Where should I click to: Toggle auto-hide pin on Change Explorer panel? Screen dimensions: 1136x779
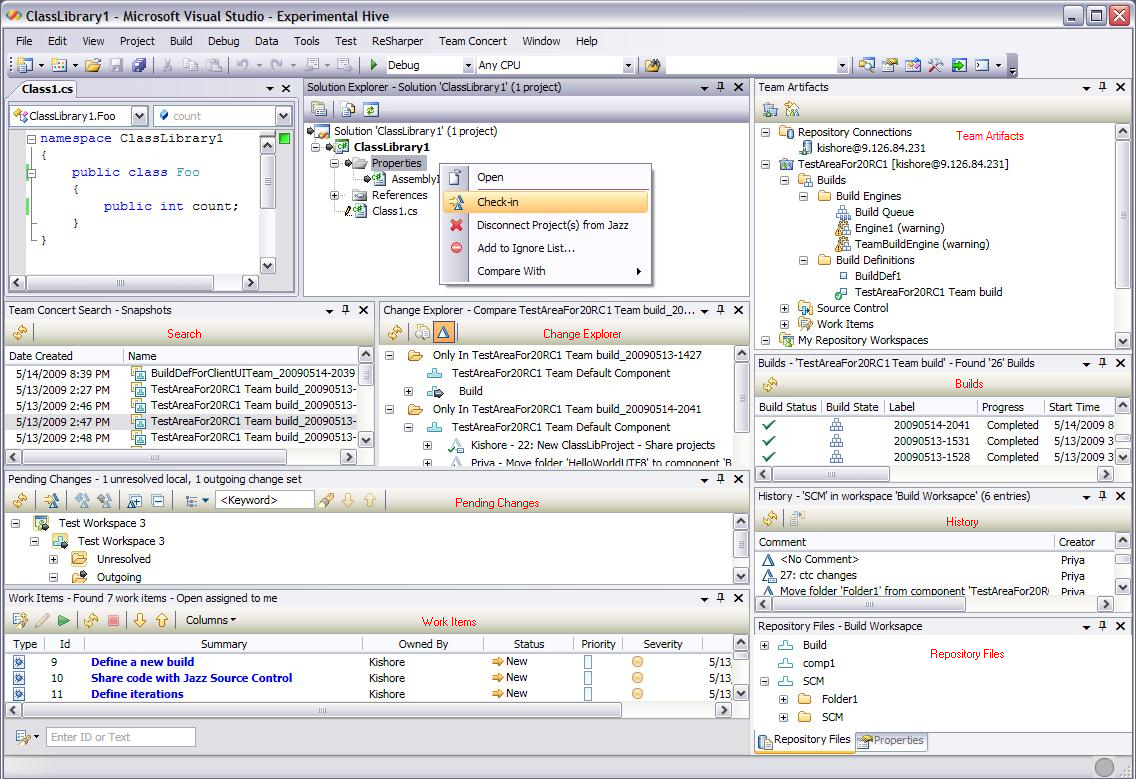pos(720,310)
